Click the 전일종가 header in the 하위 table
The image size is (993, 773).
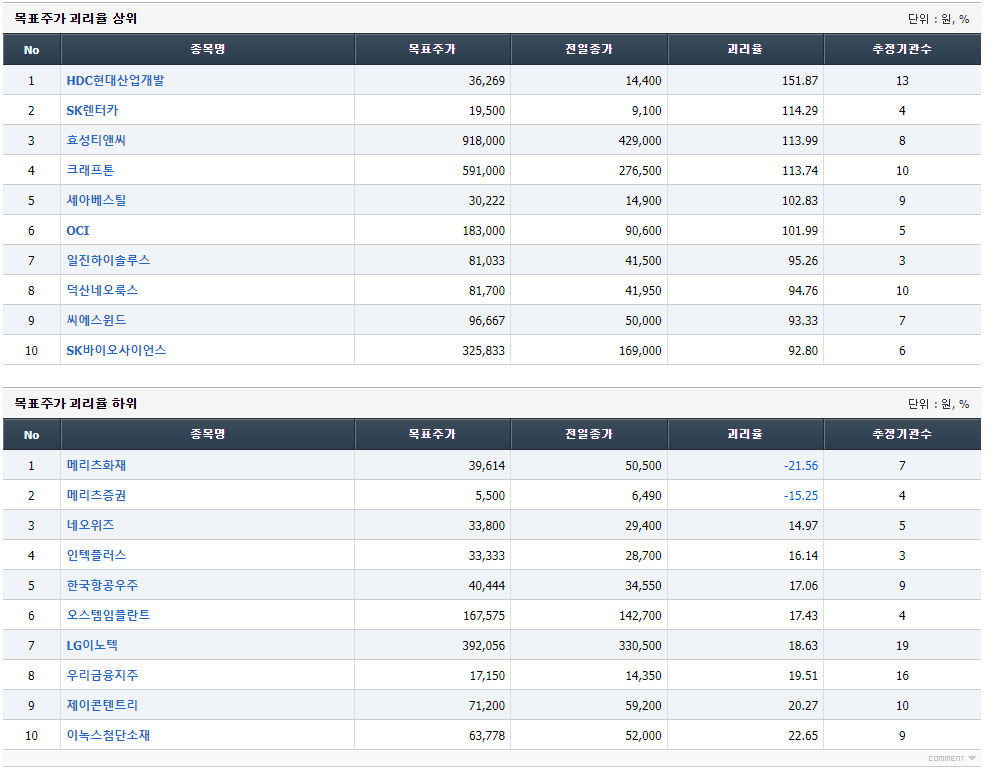(x=589, y=434)
